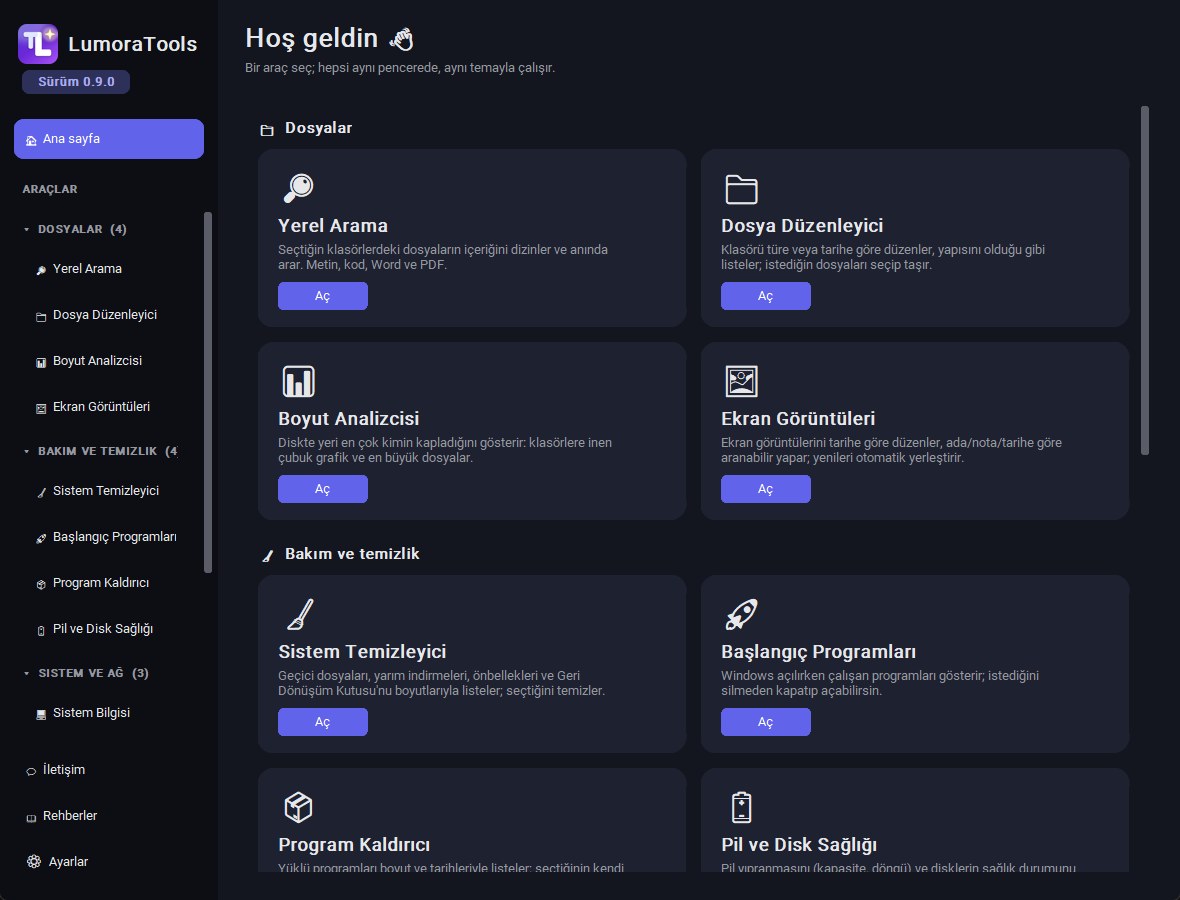Click the box icon on Program Kaldırıcı card
This screenshot has width=1180, height=900.
point(298,807)
